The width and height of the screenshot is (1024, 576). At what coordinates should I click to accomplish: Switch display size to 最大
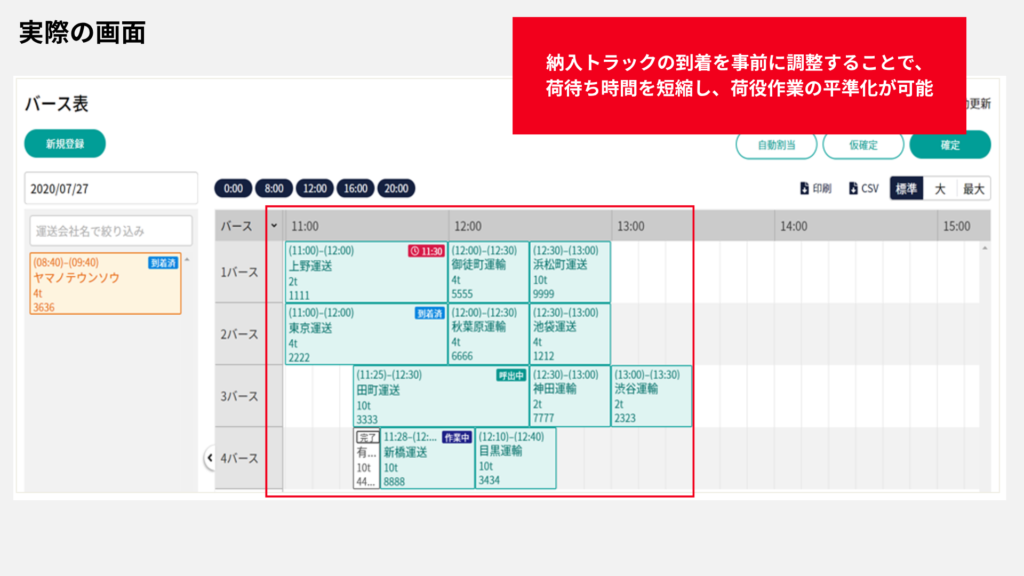pyautogui.click(x=972, y=188)
